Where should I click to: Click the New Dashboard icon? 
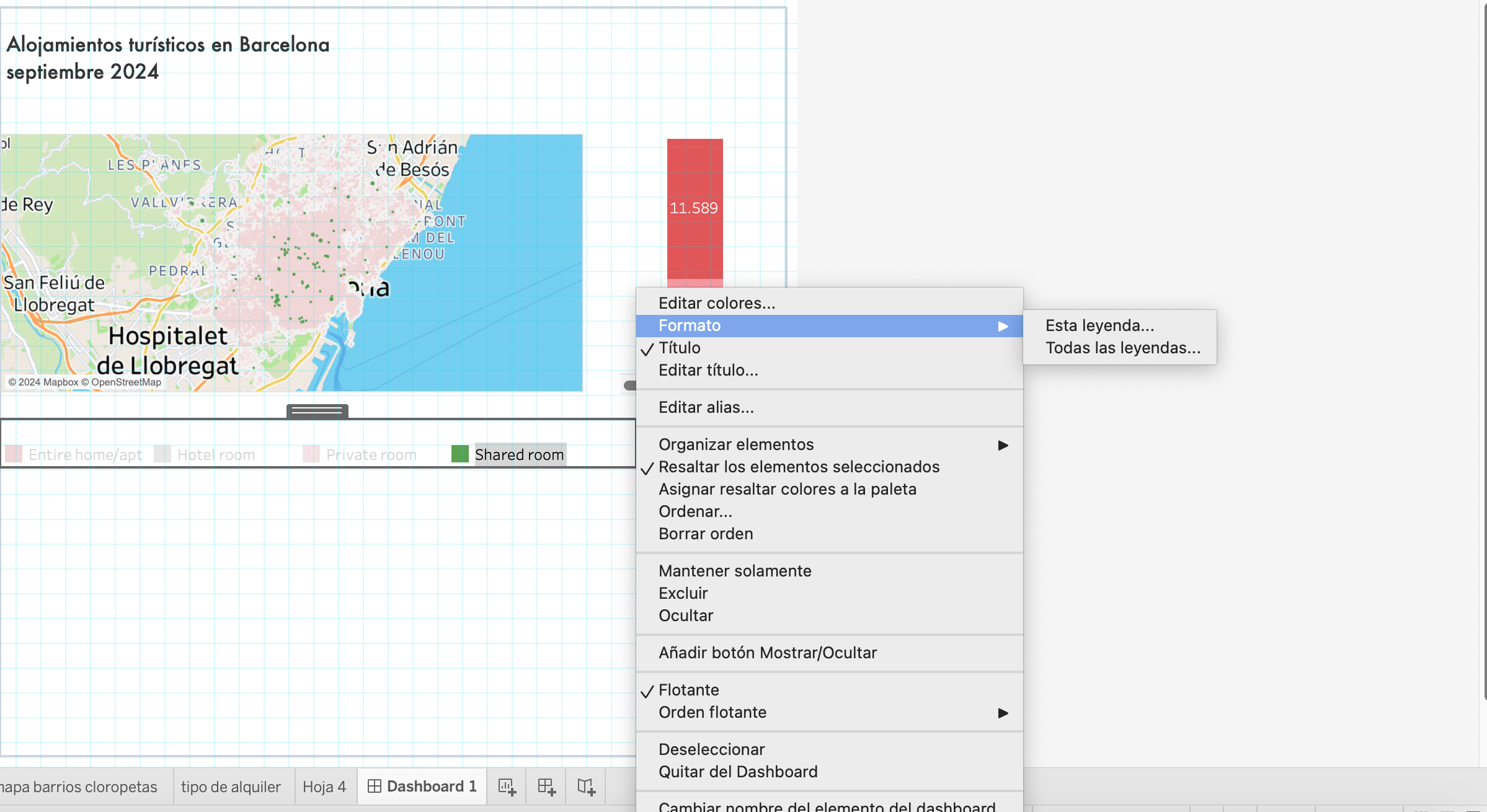(546, 787)
